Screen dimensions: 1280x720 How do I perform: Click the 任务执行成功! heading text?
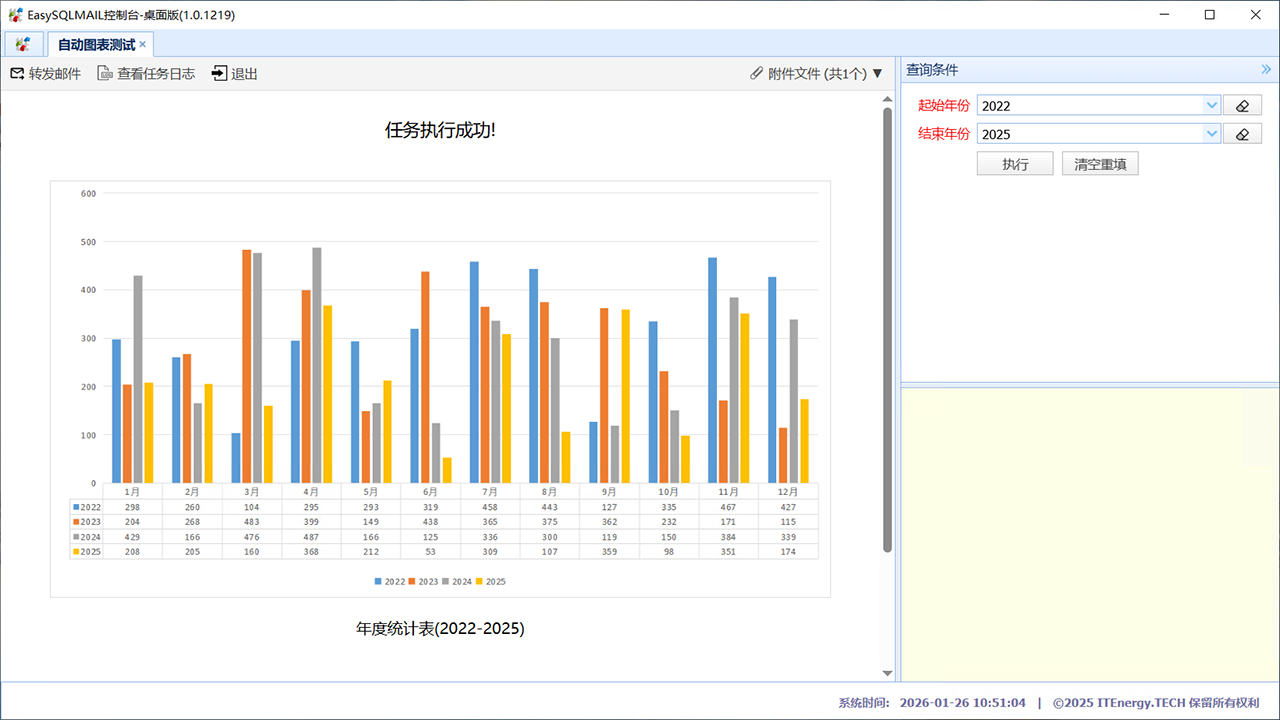(440, 130)
